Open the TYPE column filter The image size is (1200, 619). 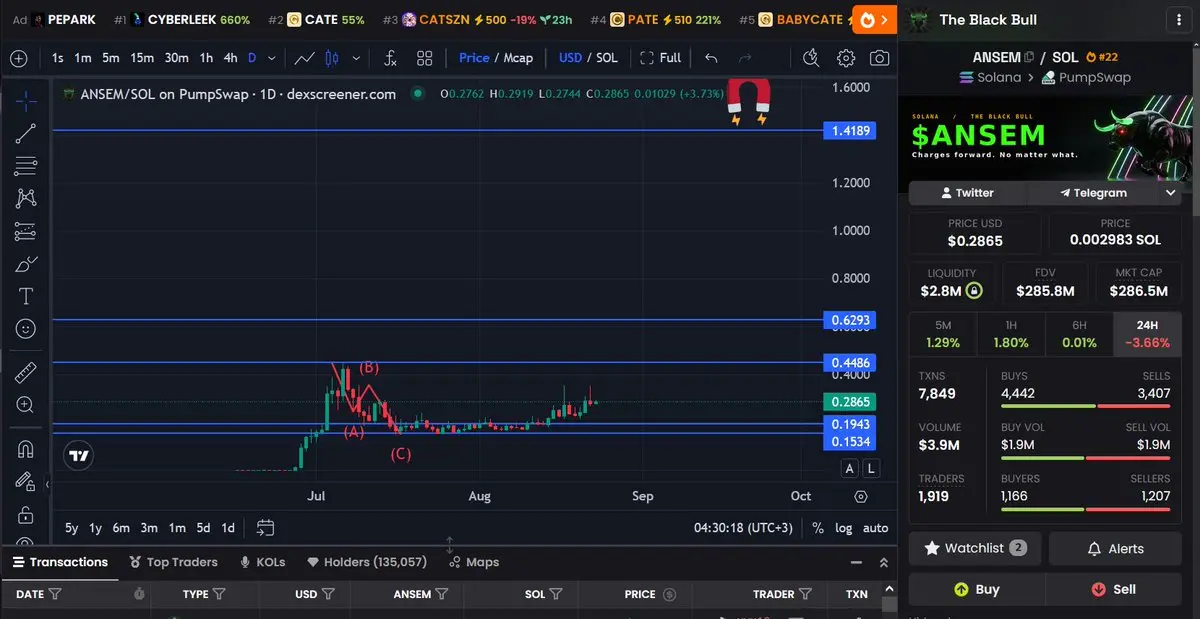coord(219,594)
